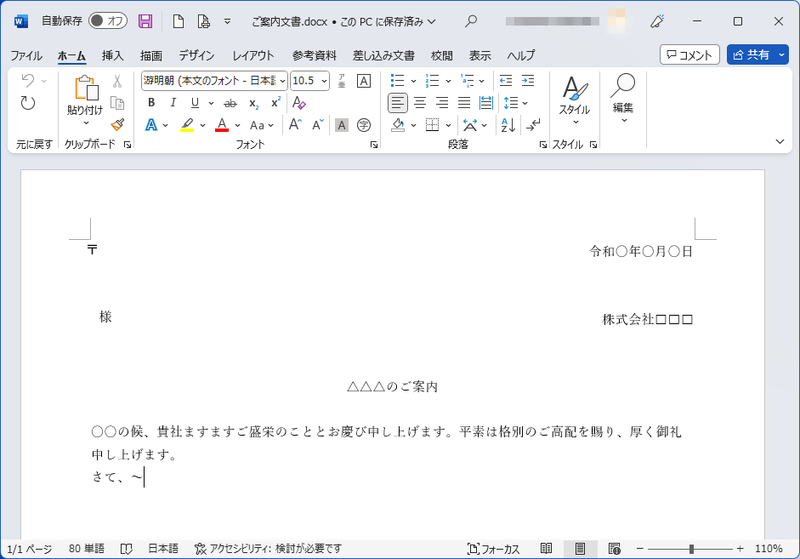Align text left
This screenshot has height=559, width=800.
click(397, 103)
